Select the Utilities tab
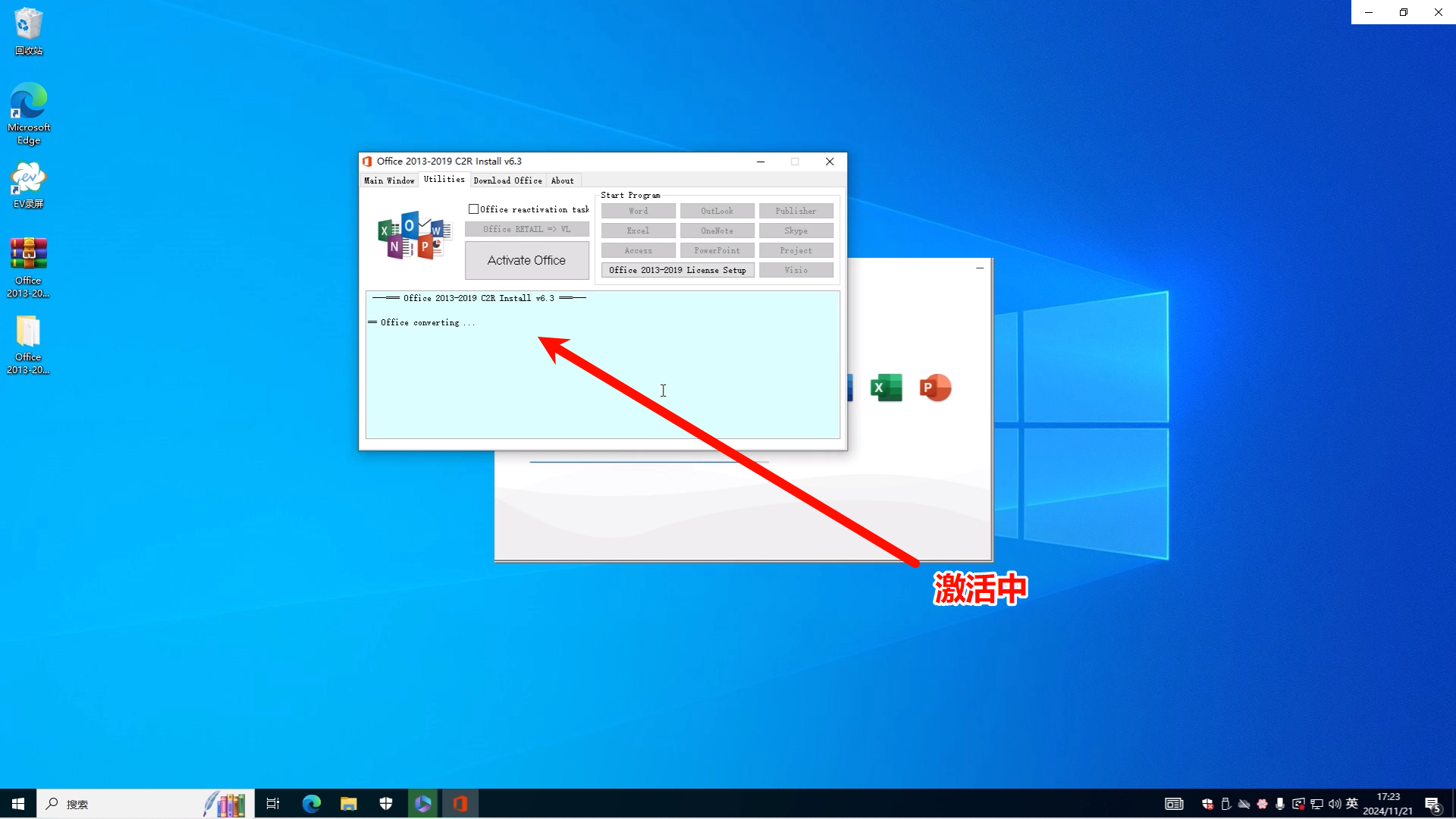 [444, 180]
